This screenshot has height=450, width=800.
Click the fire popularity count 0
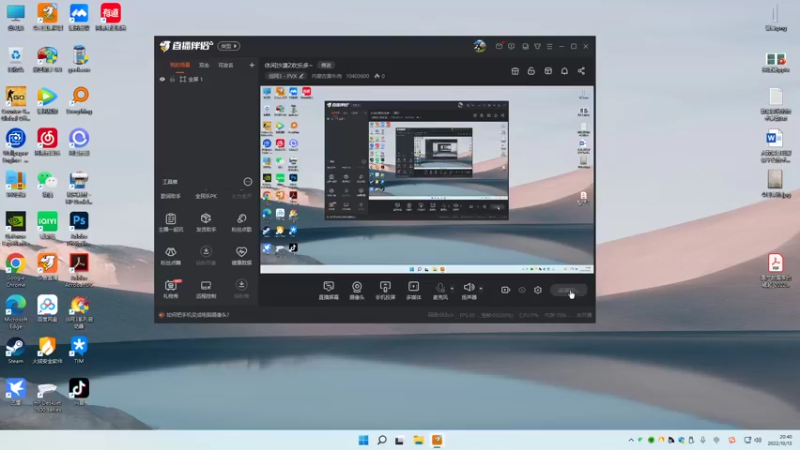(x=380, y=76)
